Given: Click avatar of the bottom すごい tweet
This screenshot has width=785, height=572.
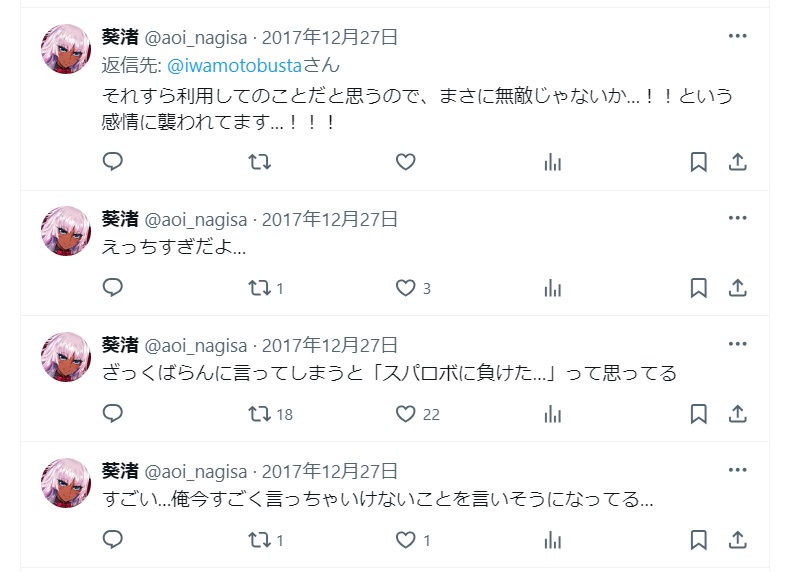Looking at the screenshot, I should point(66,483).
